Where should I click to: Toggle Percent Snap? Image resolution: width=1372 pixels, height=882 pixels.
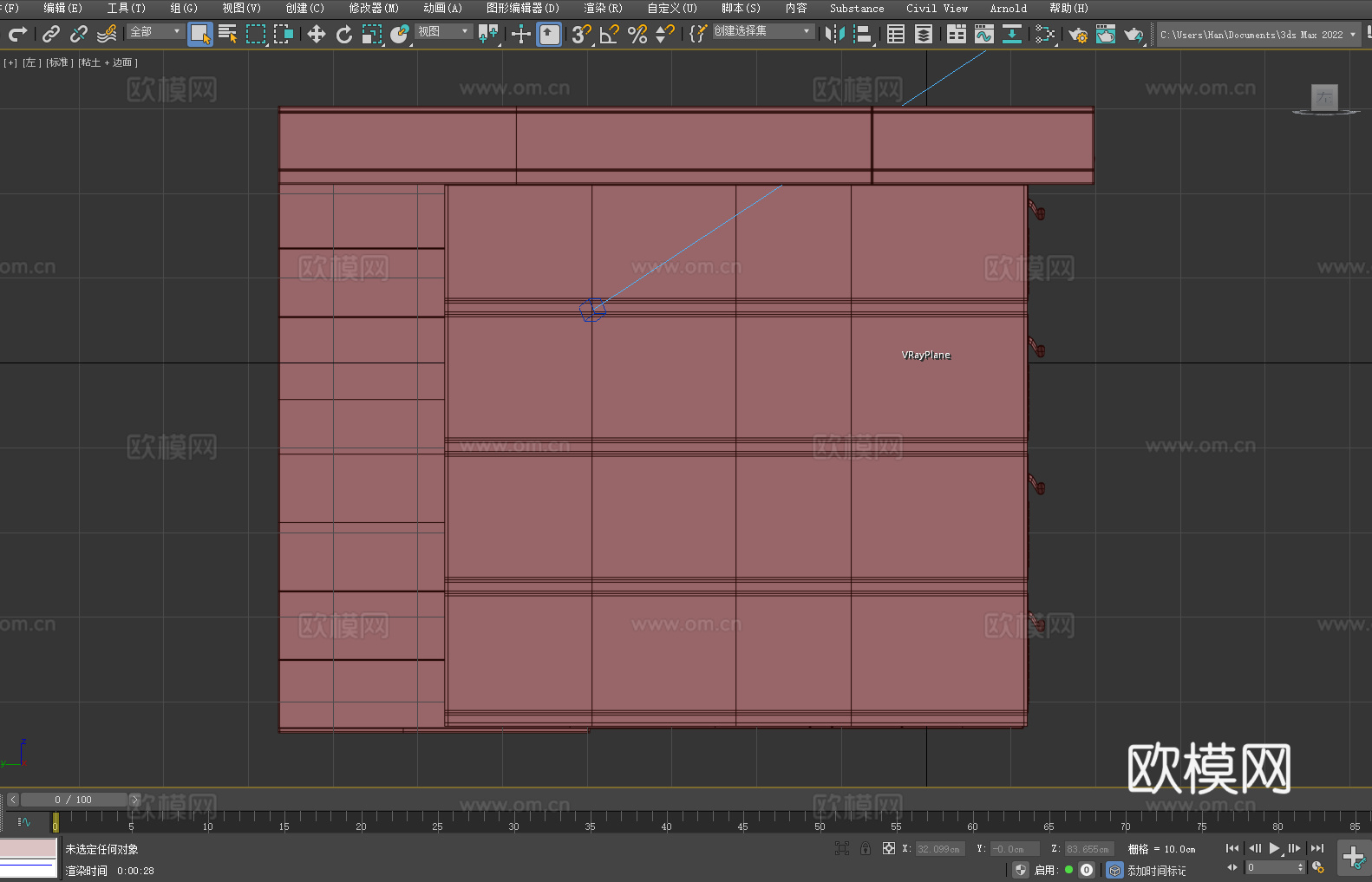point(637,34)
